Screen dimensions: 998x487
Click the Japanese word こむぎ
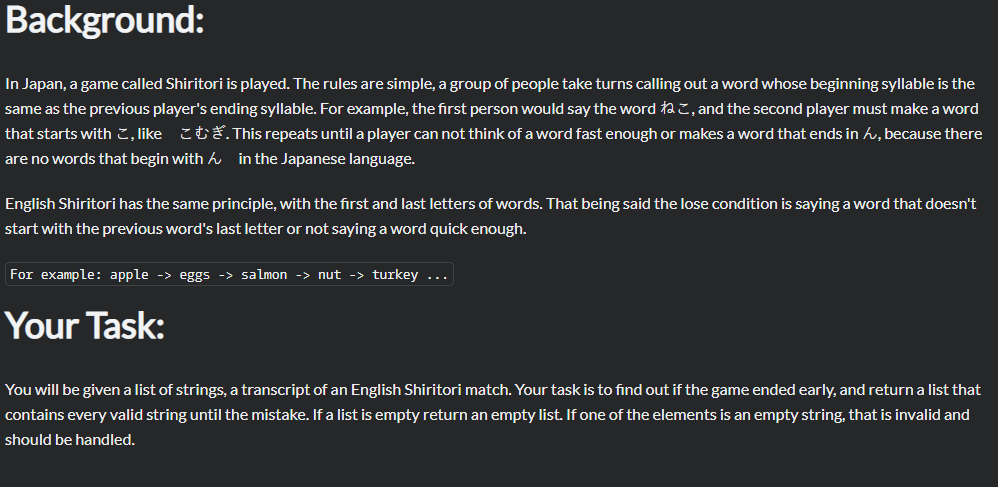tap(202, 134)
